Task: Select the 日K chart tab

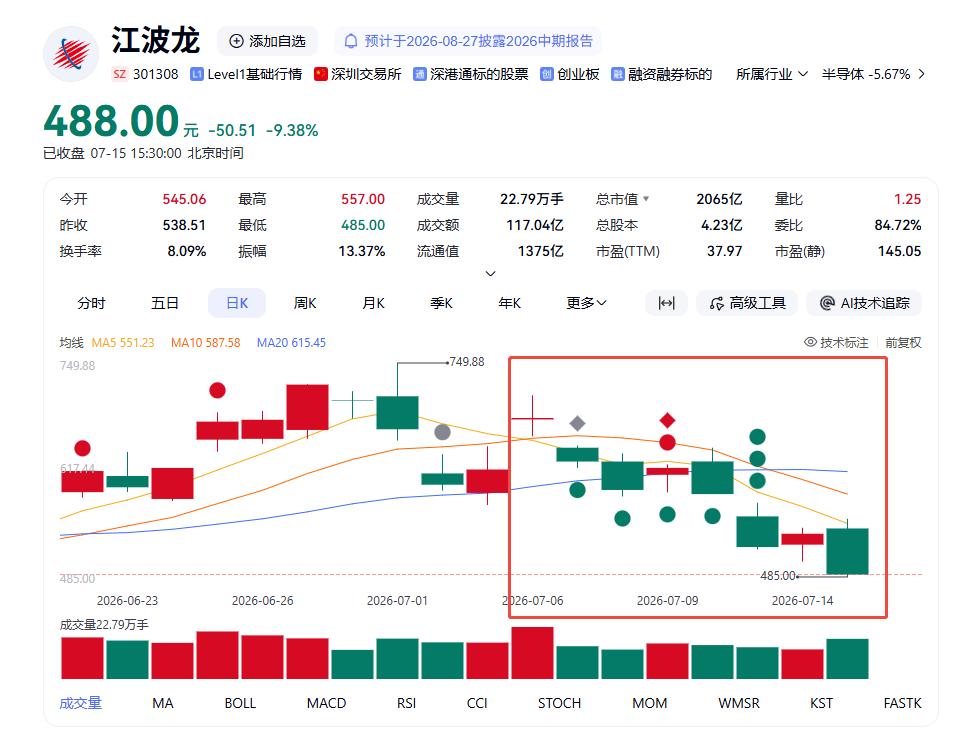Action: 237,303
